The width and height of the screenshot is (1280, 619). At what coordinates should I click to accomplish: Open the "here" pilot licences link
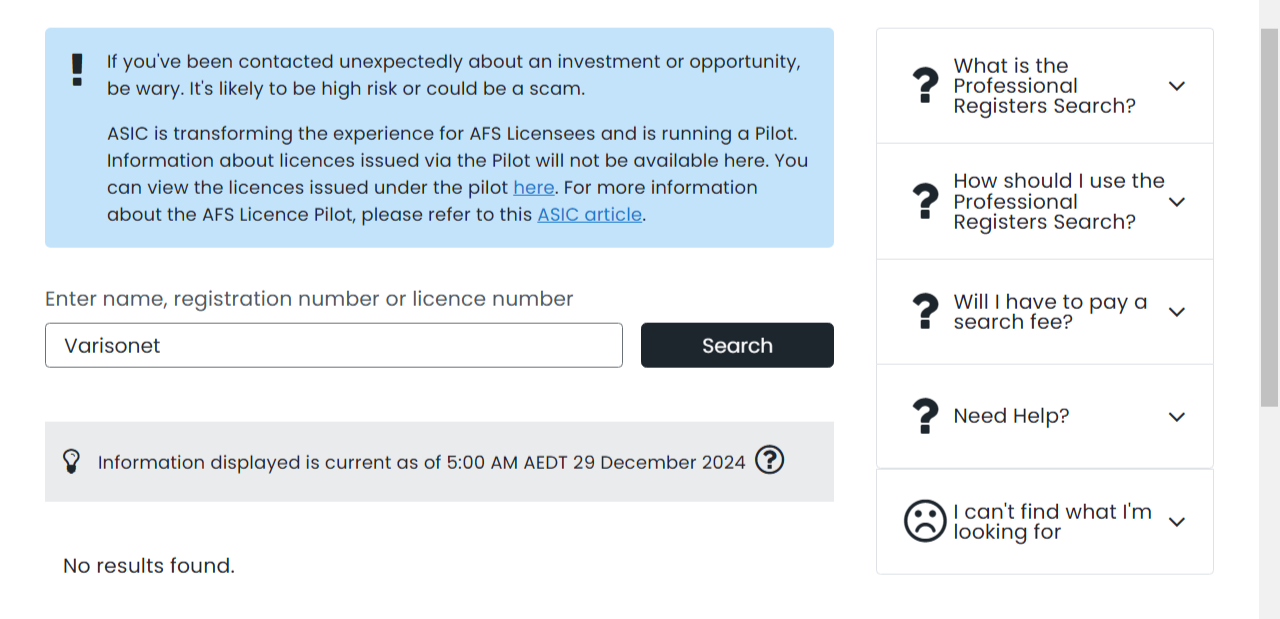point(533,188)
